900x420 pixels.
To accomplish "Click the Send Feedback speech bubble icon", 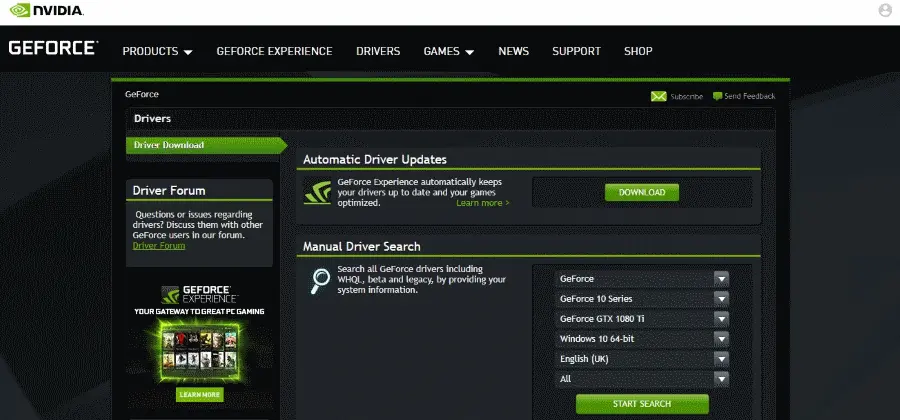I will point(717,96).
